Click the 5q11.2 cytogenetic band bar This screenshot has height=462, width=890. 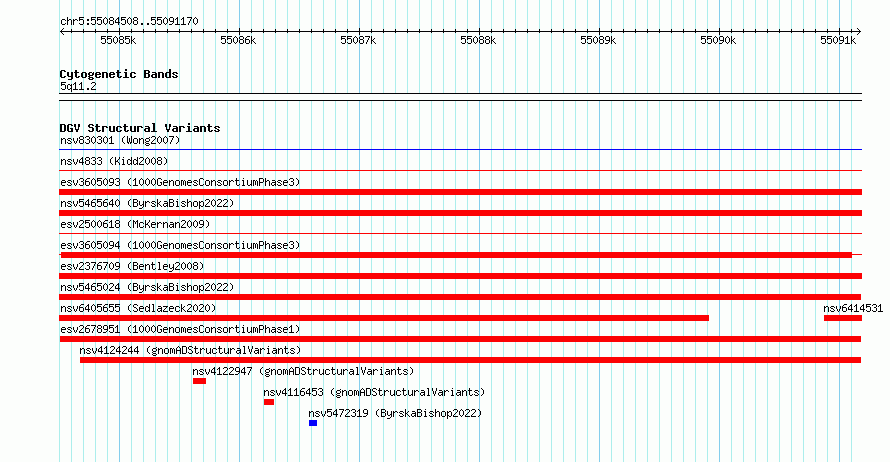(x=461, y=97)
